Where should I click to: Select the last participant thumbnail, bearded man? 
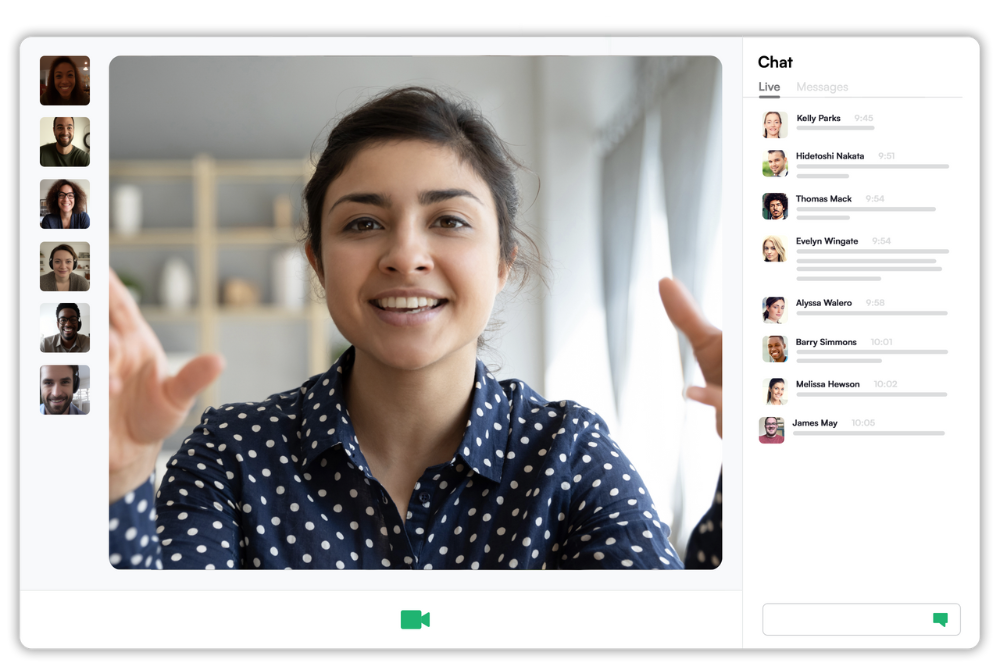point(65,390)
